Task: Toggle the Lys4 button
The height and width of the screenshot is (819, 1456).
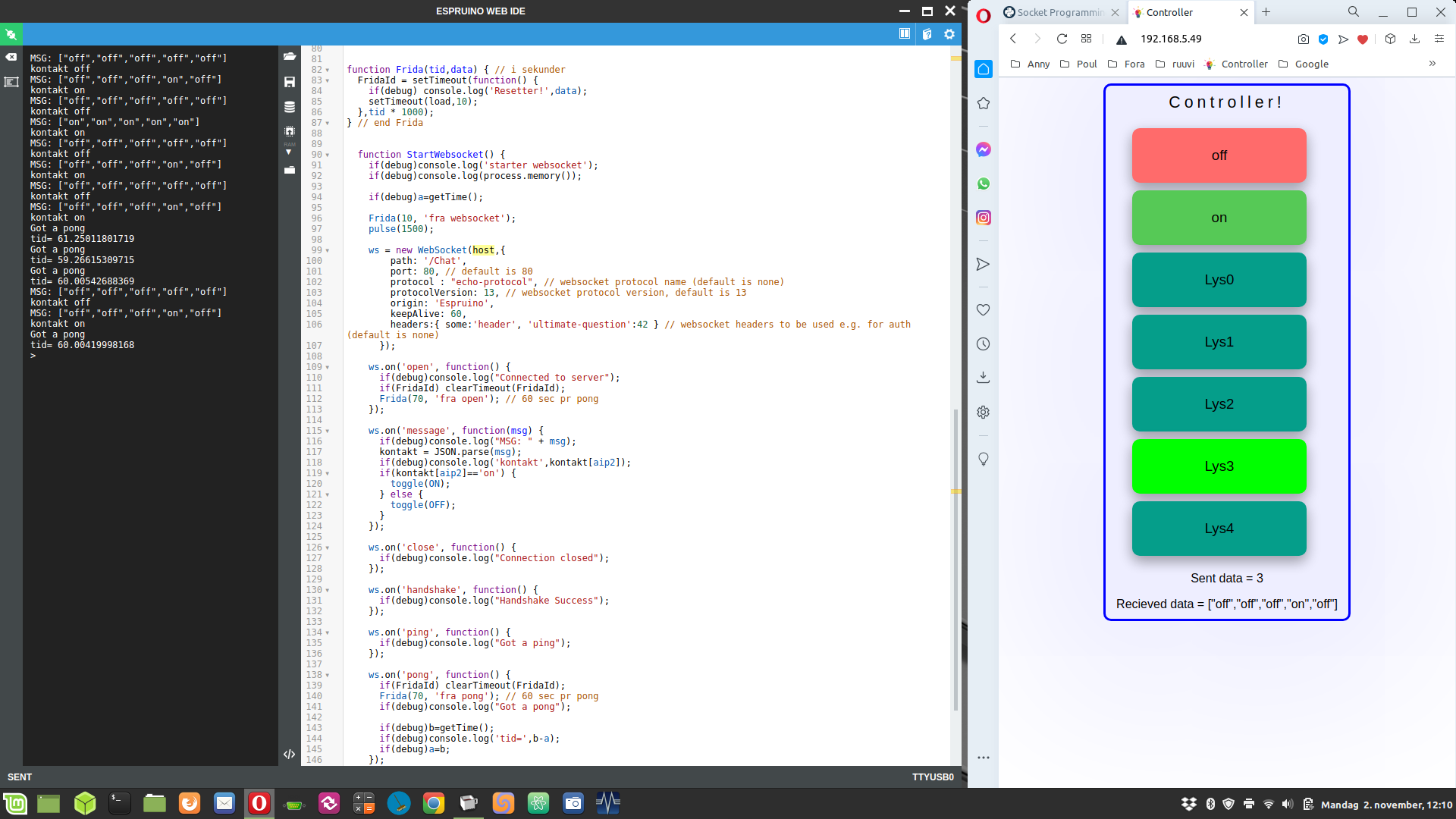Action: pyautogui.click(x=1219, y=529)
